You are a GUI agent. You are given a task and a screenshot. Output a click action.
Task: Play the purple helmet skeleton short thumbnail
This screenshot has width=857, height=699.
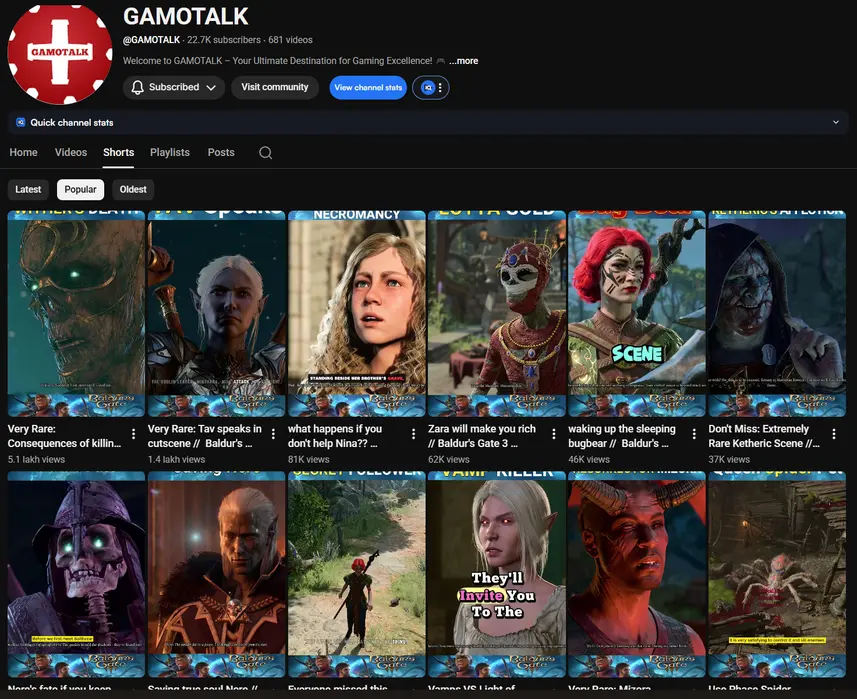(x=76, y=574)
